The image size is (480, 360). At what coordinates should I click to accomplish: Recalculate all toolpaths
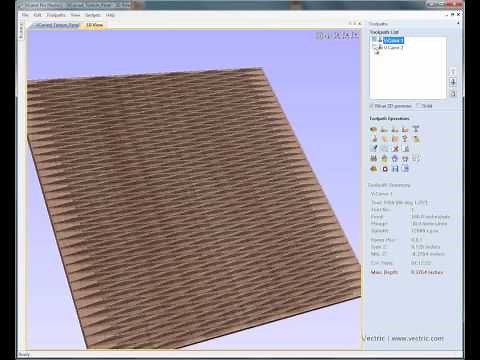(405, 149)
